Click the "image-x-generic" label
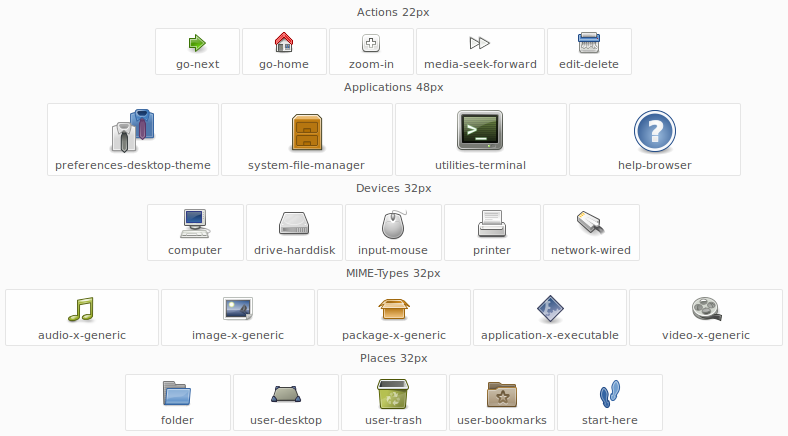Image resolution: width=788 pixels, height=436 pixels. [x=238, y=335]
